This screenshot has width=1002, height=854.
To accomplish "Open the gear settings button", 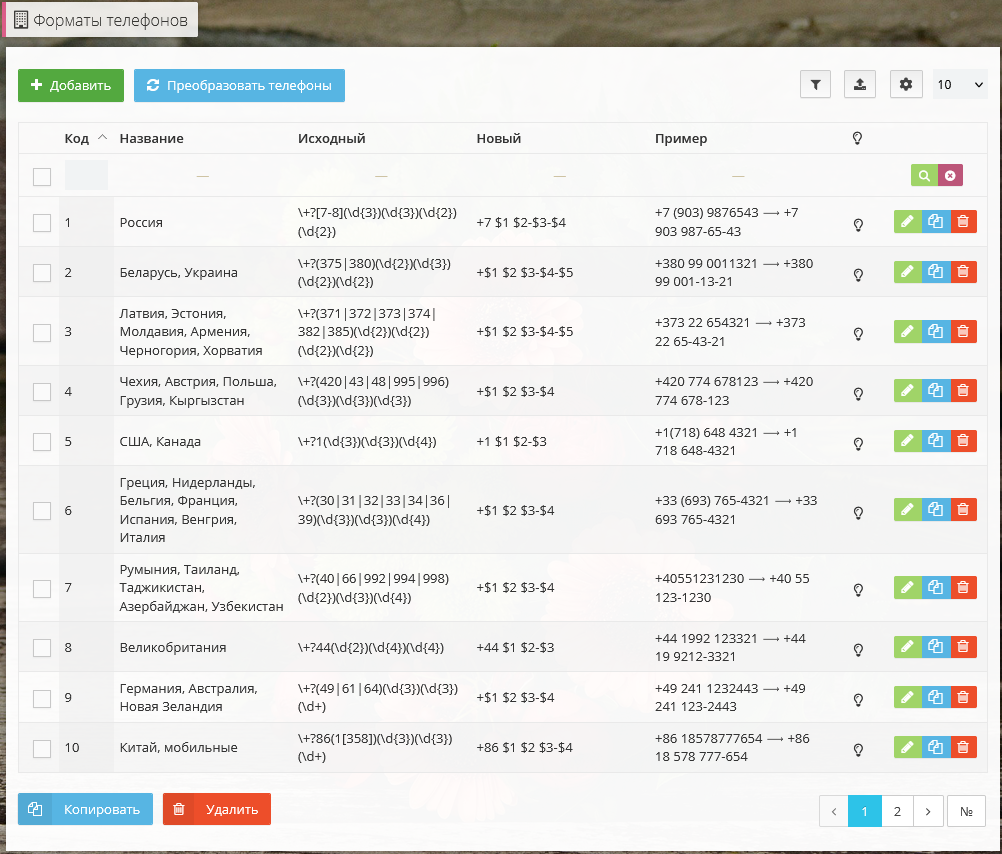I will pyautogui.click(x=906, y=85).
